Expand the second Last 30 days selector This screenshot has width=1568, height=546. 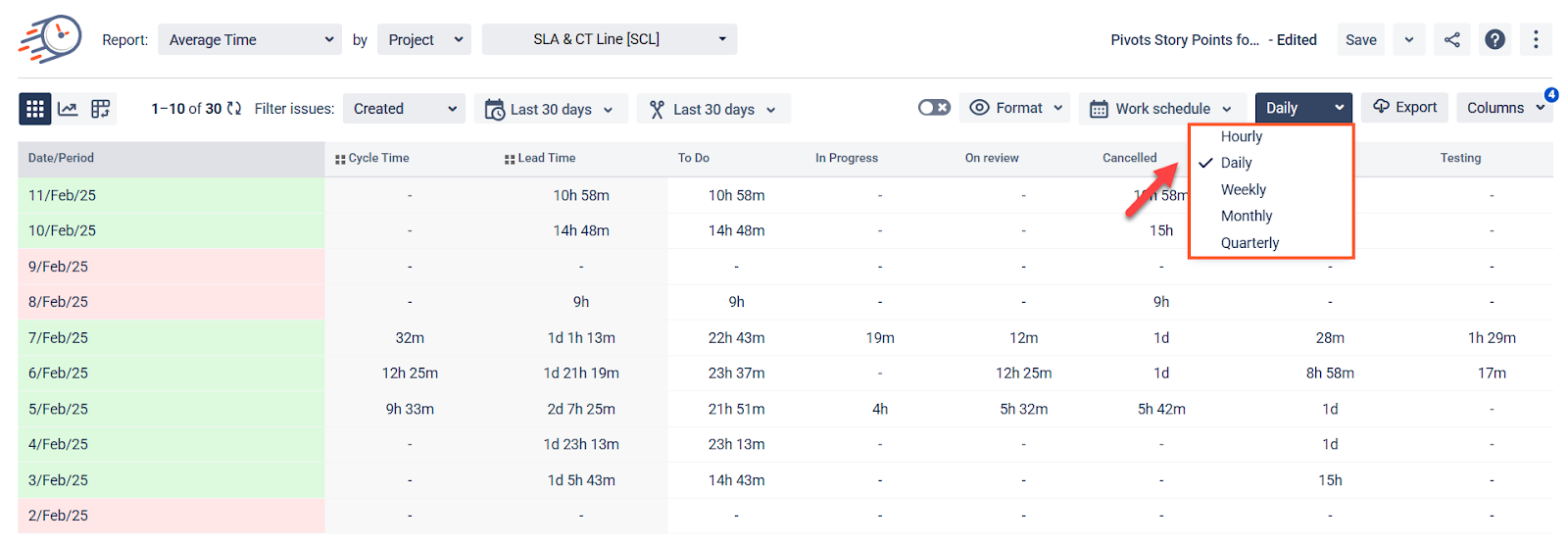pos(714,109)
